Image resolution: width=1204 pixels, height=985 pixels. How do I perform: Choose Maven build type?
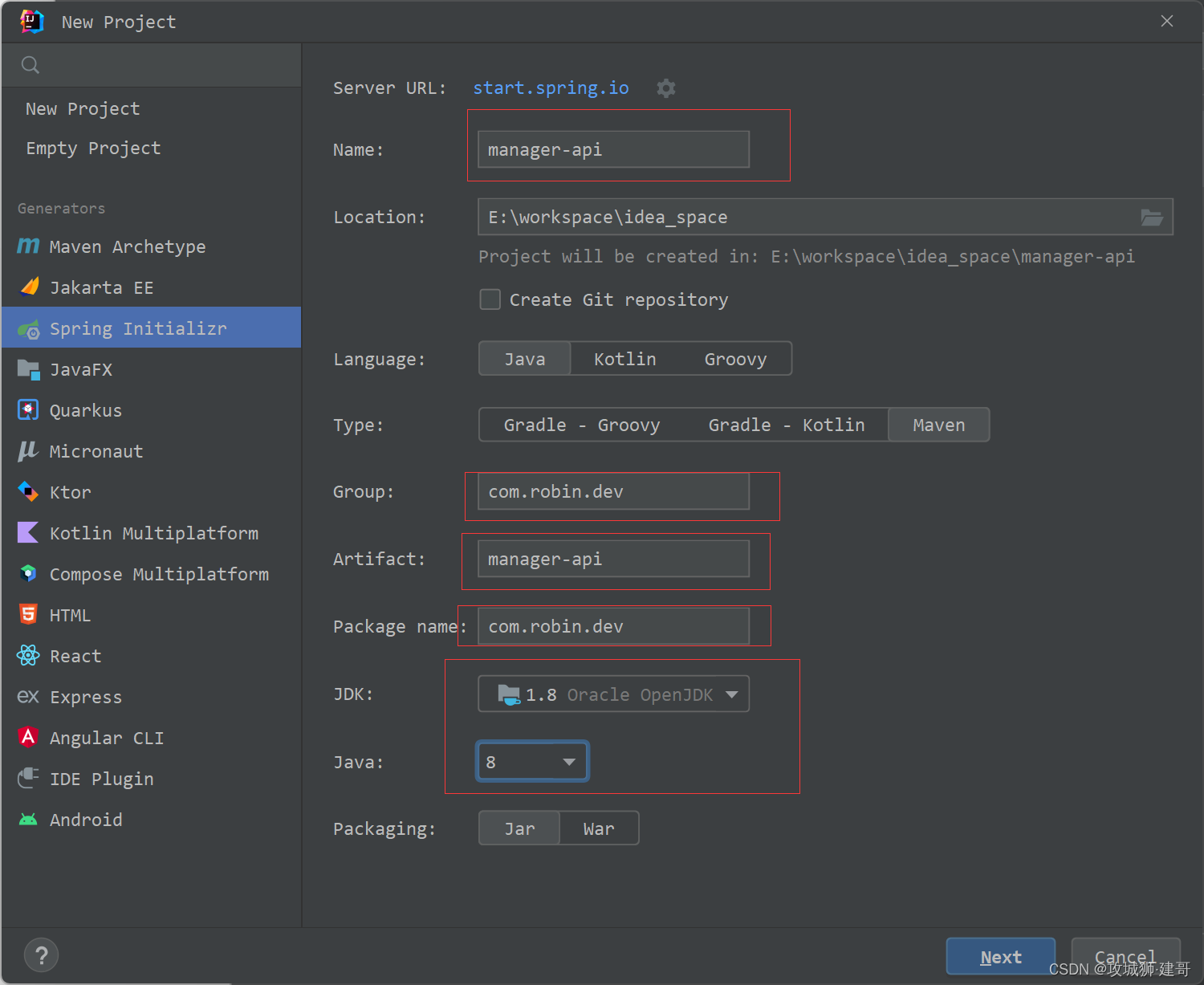tap(939, 425)
